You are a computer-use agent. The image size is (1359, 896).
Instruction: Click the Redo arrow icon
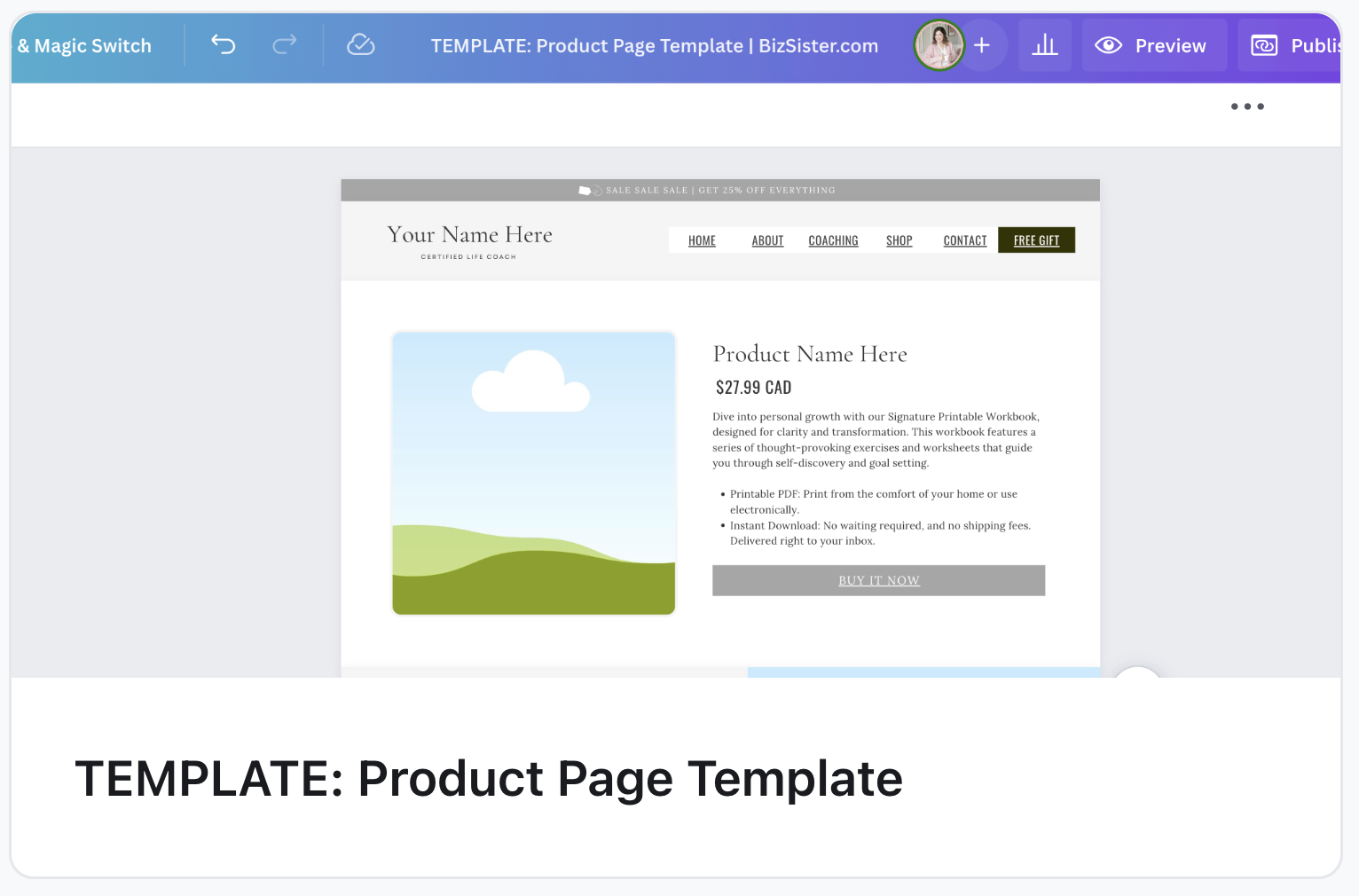tap(284, 44)
